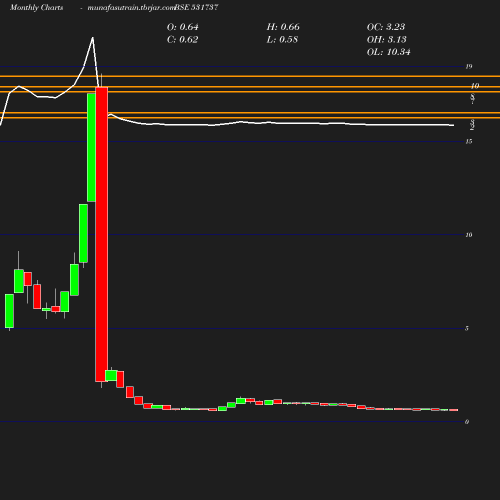Click the tall red crash candlestick
Viewport: 500px width, 500px height.
102,234
